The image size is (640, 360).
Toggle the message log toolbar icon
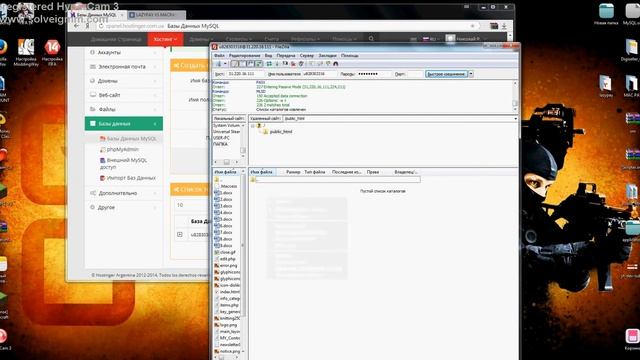point(234,64)
